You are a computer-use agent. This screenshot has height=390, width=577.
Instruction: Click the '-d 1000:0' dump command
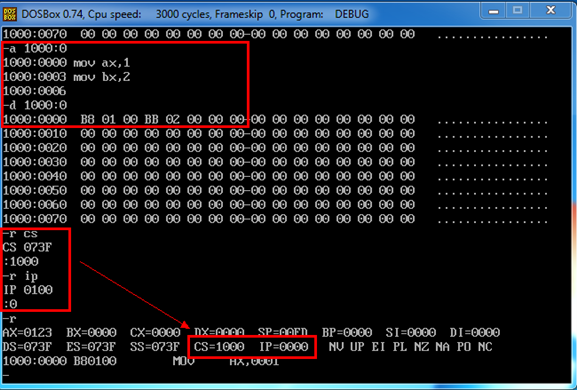35,105
